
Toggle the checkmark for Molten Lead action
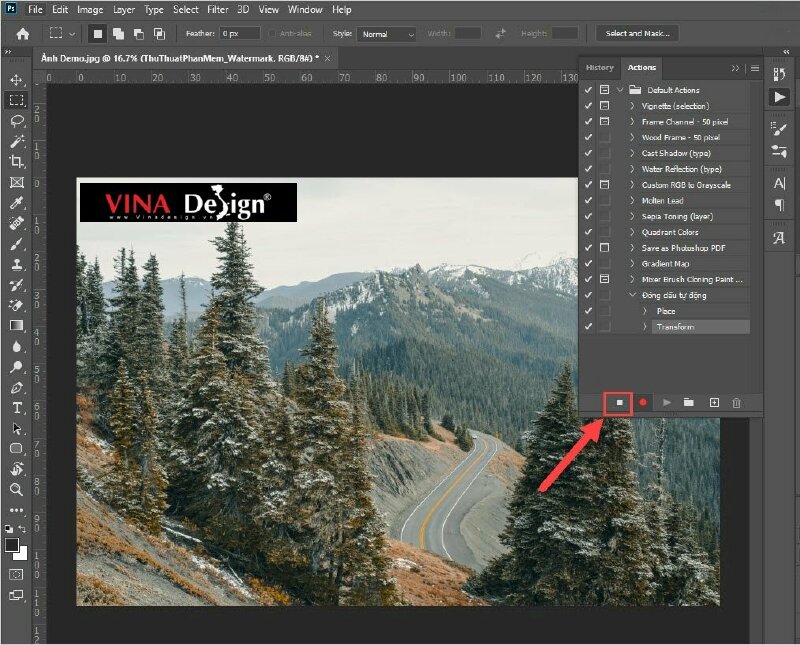(589, 201)
